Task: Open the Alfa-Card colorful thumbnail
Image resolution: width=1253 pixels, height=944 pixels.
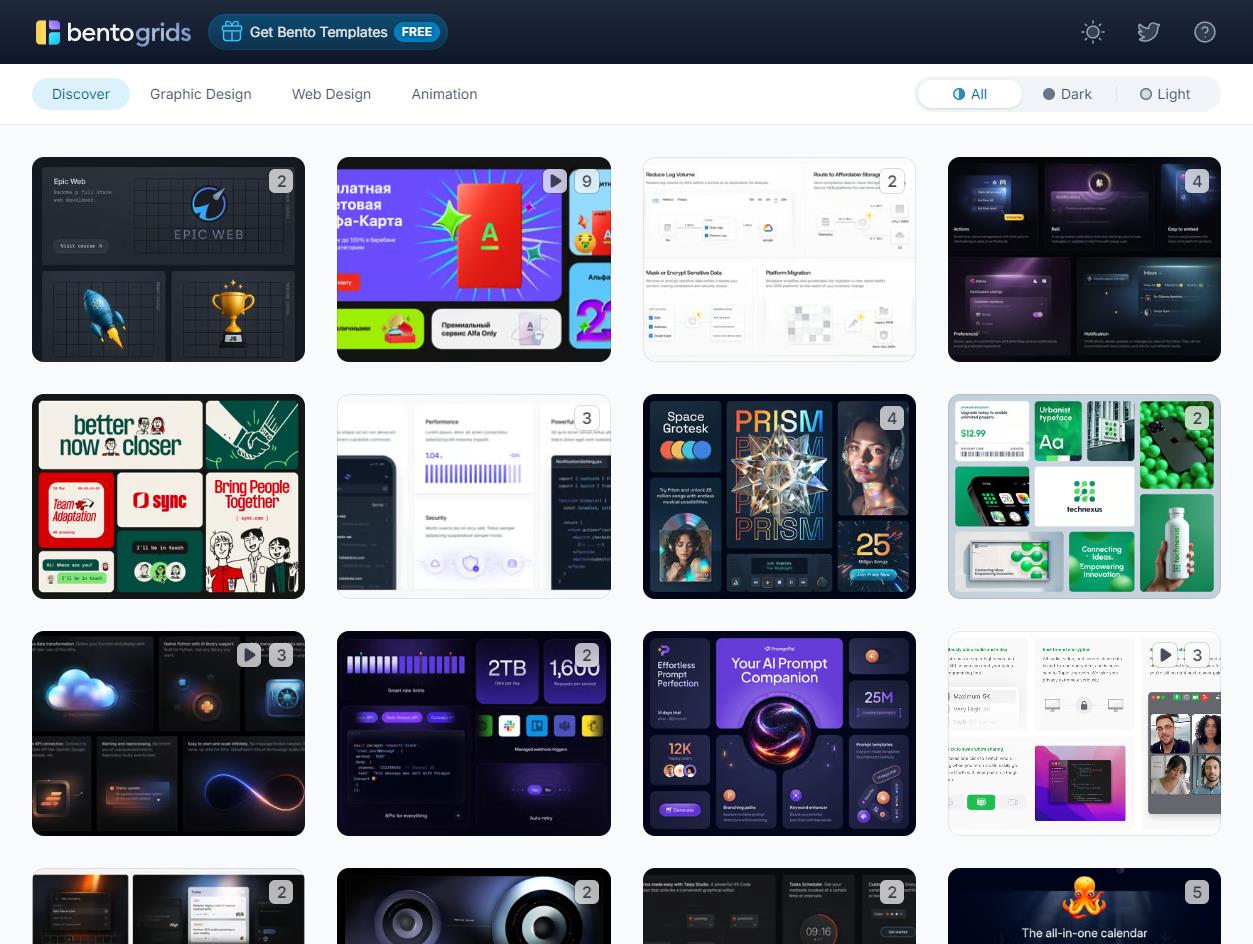Action: coord(474,259)
